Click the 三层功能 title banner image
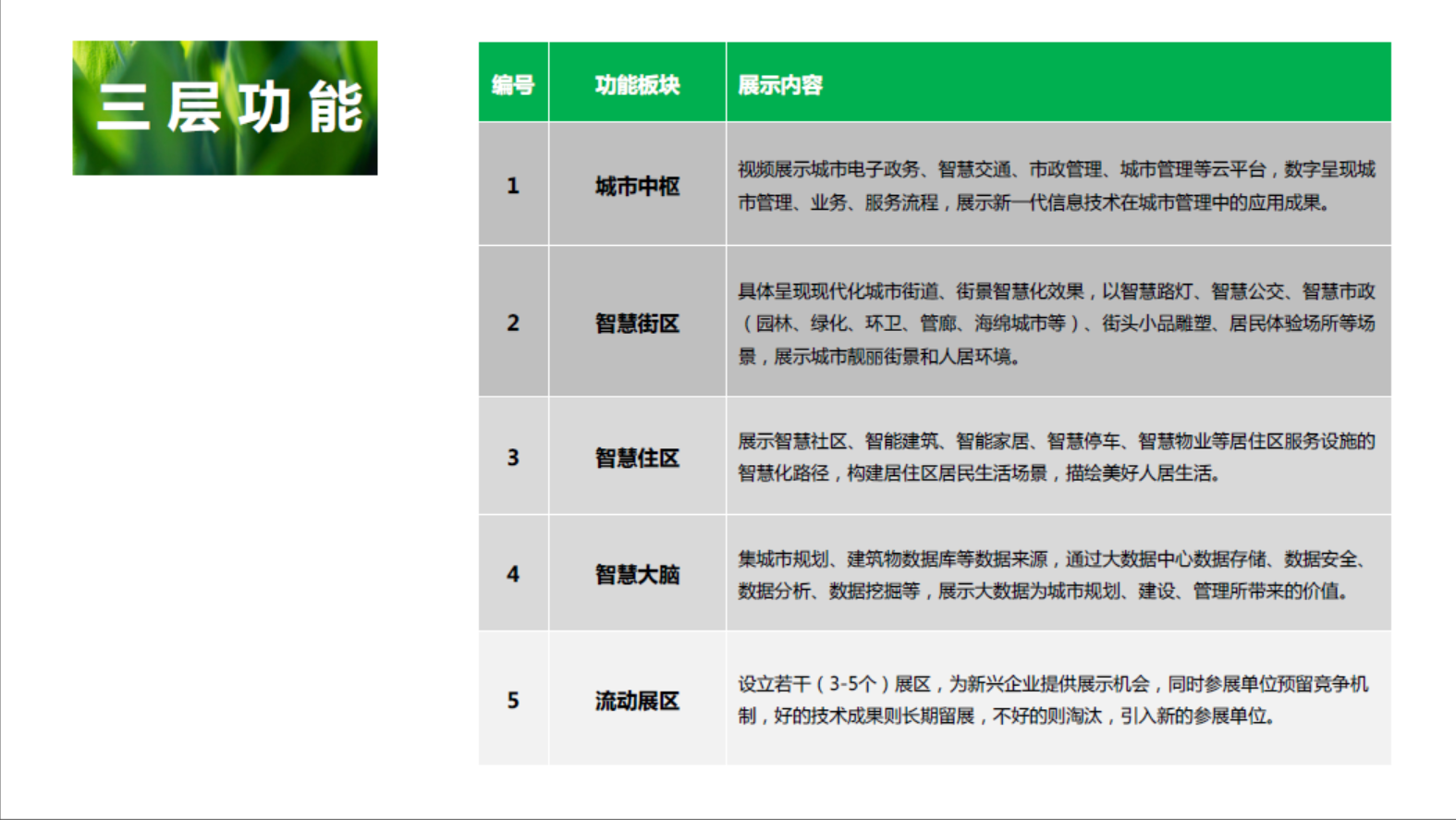 225,107
